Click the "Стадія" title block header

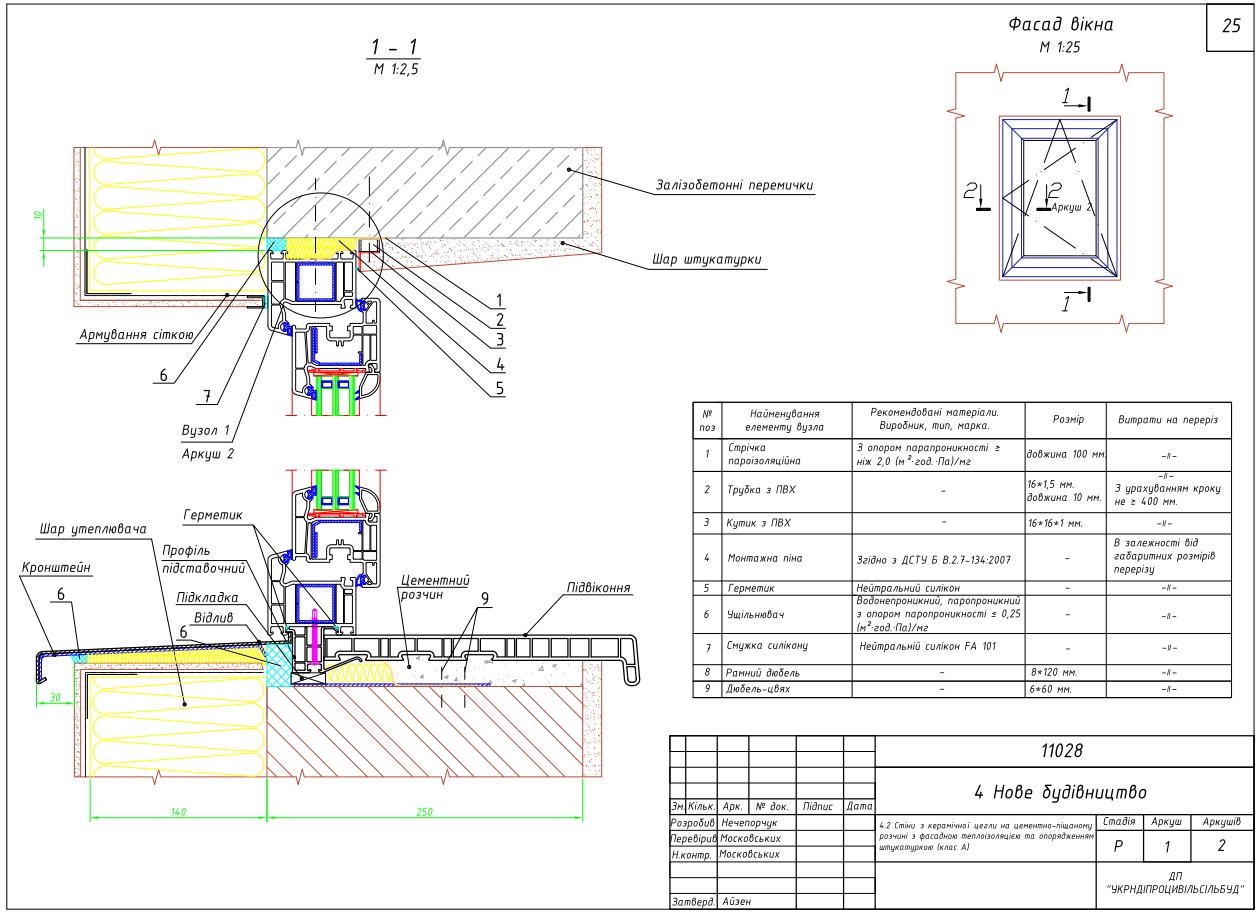(1117, 821)
